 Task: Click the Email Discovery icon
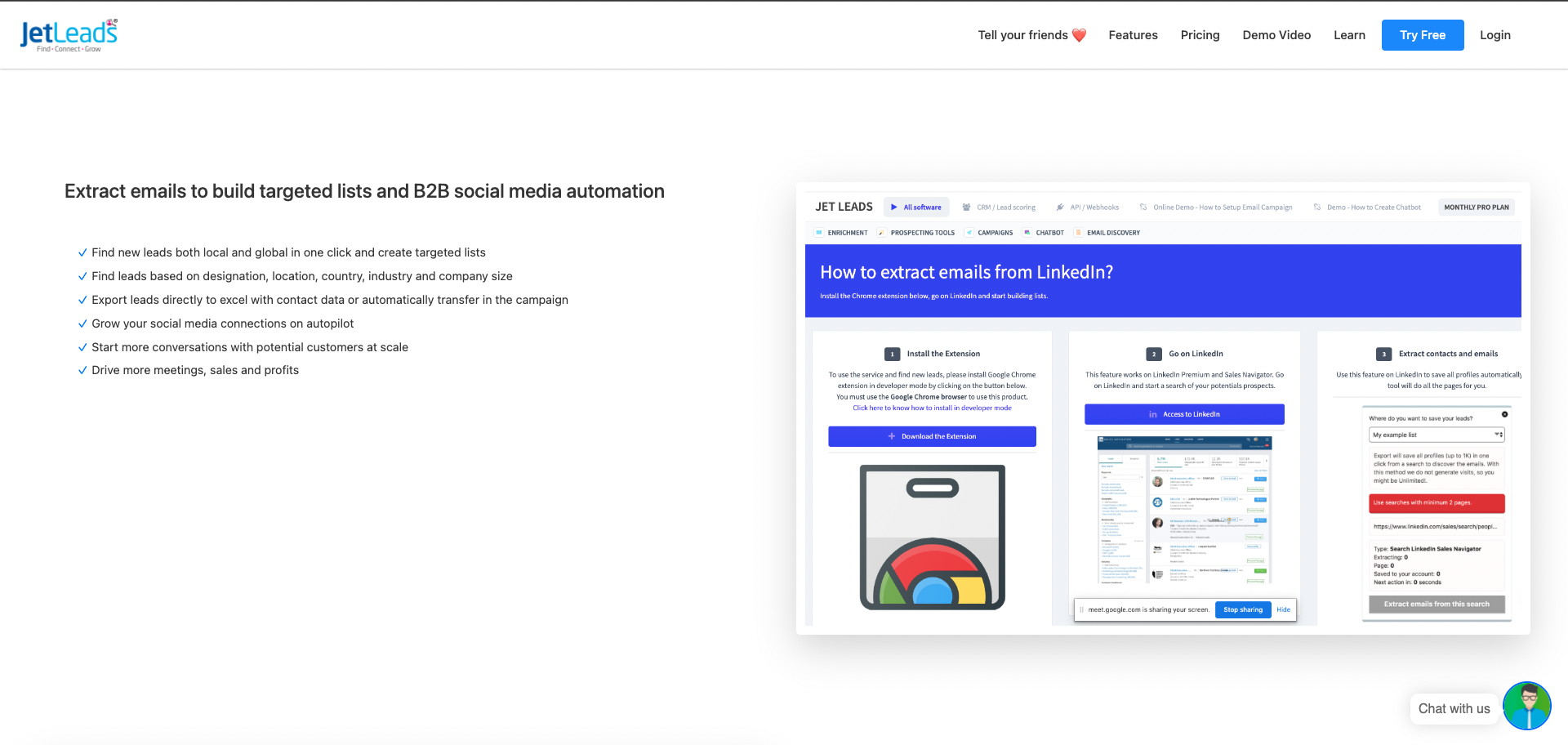tap(1079, 233)
